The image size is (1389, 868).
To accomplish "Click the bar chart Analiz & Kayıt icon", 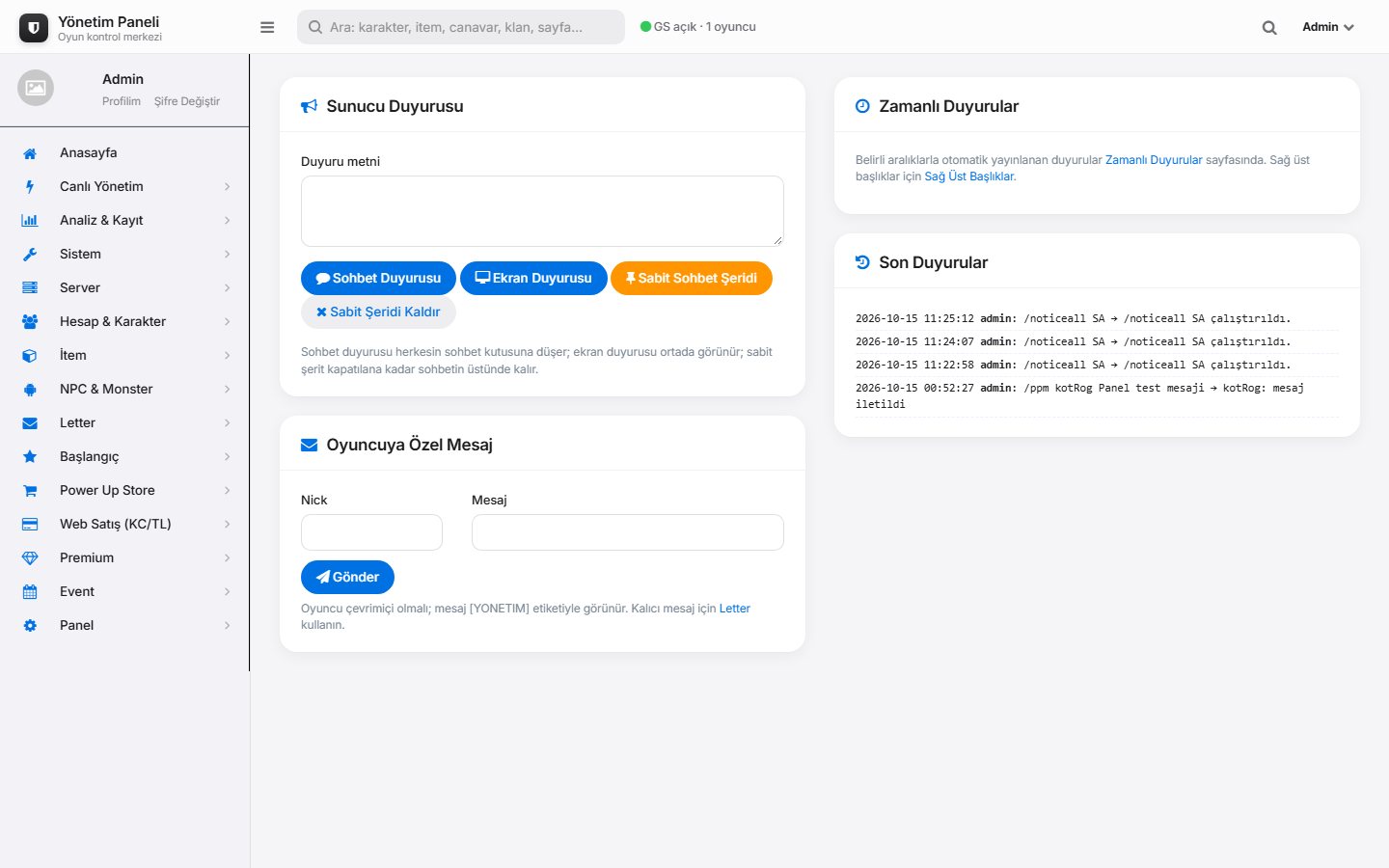I will pos(30,221).
